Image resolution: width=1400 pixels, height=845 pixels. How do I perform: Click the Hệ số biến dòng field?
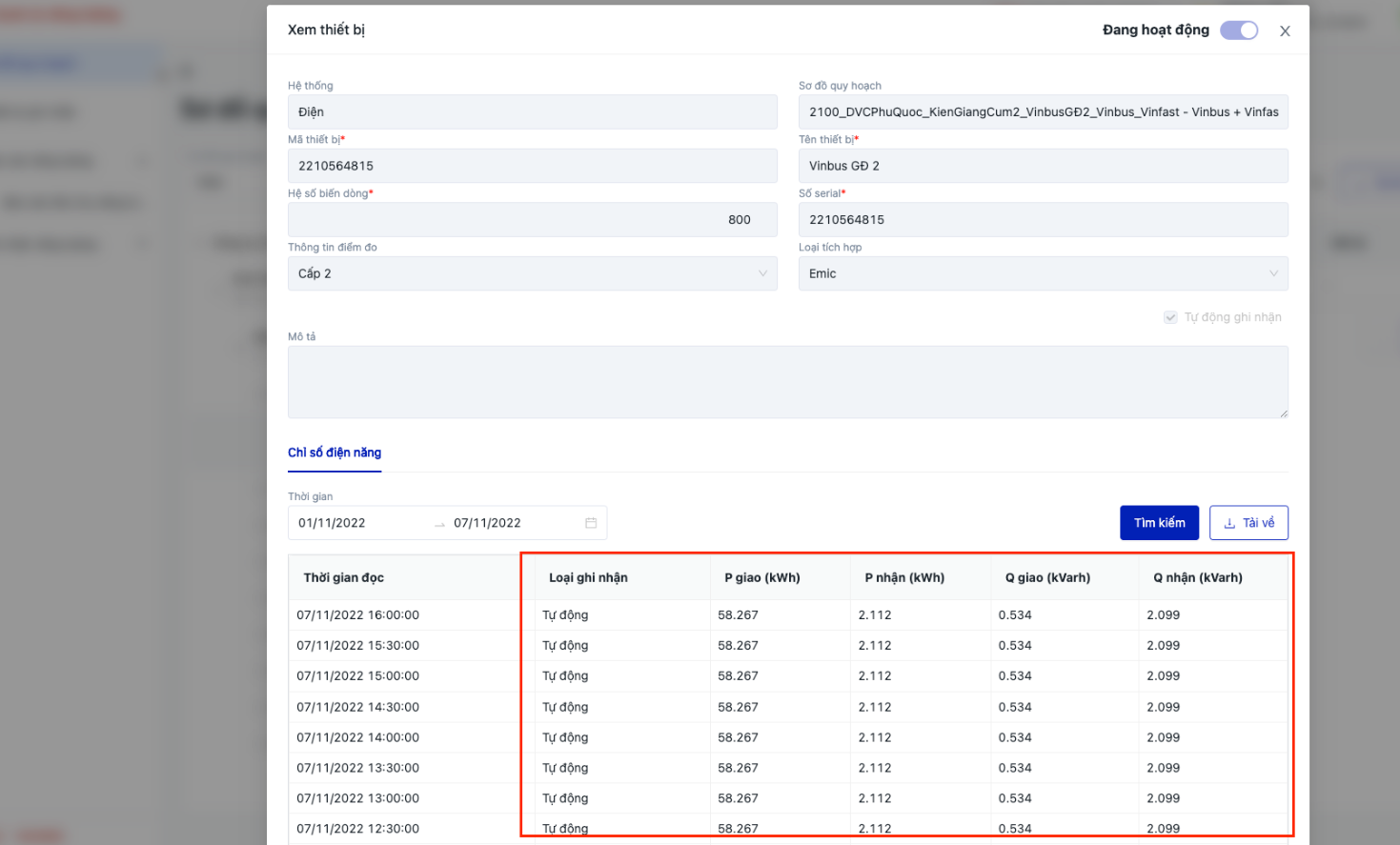(532, 220)
